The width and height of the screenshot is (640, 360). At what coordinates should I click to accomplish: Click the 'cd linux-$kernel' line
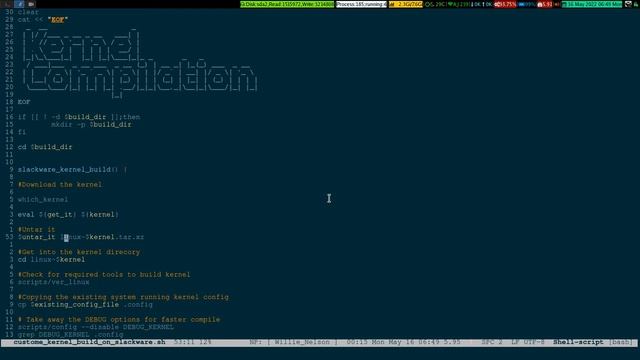tap(51, 260)
